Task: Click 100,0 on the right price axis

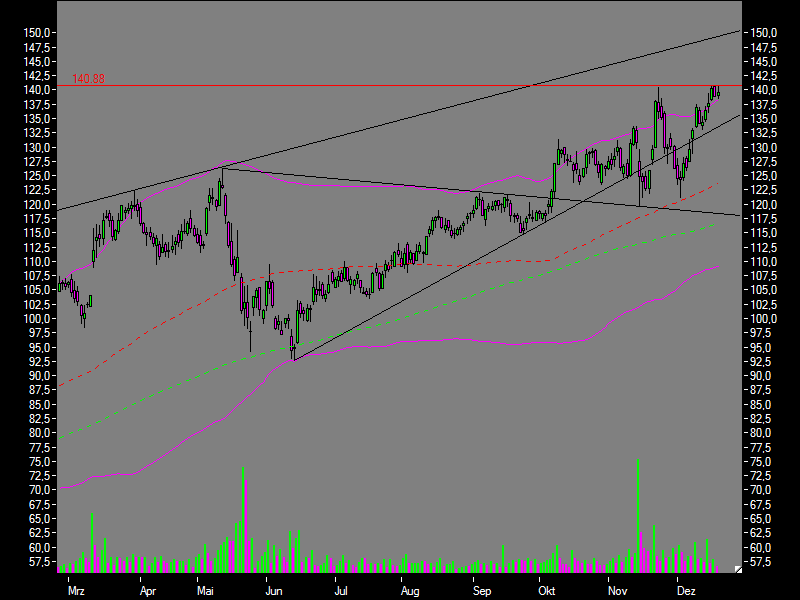Action: [x=764, y=319]
